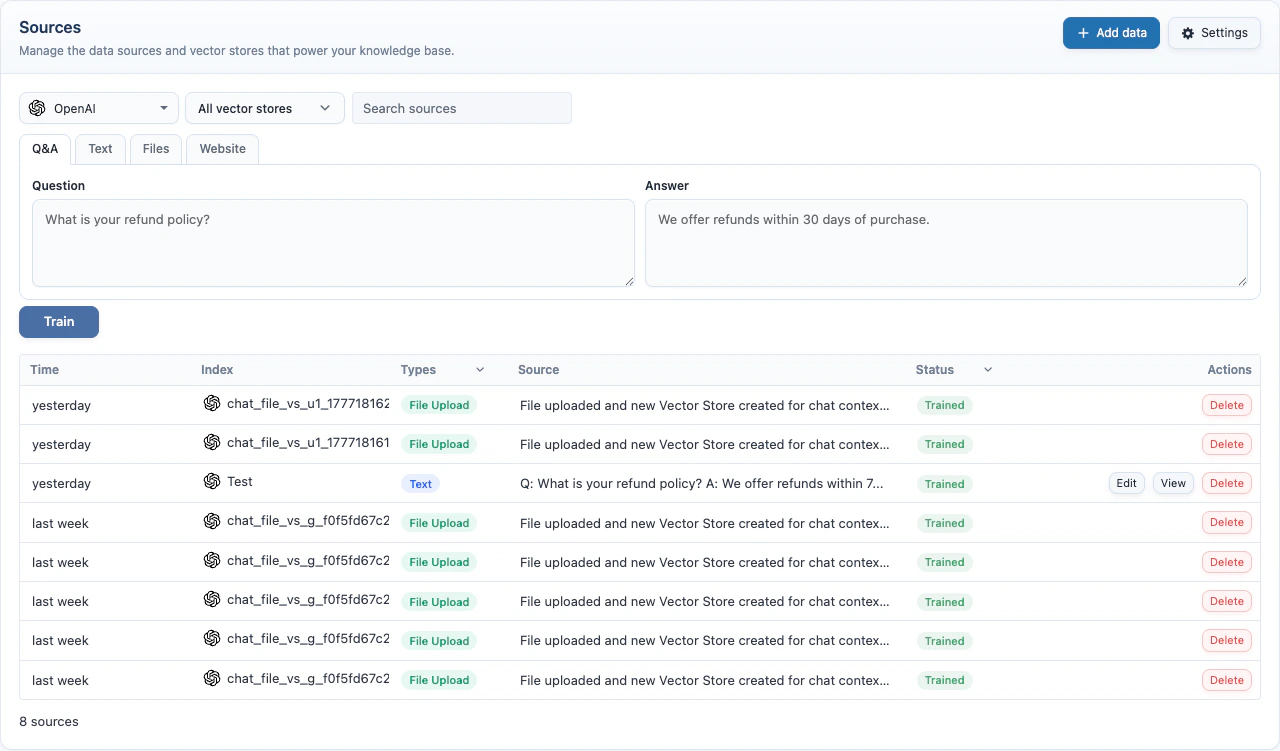Click inside the Search sources field

point(461,107)
